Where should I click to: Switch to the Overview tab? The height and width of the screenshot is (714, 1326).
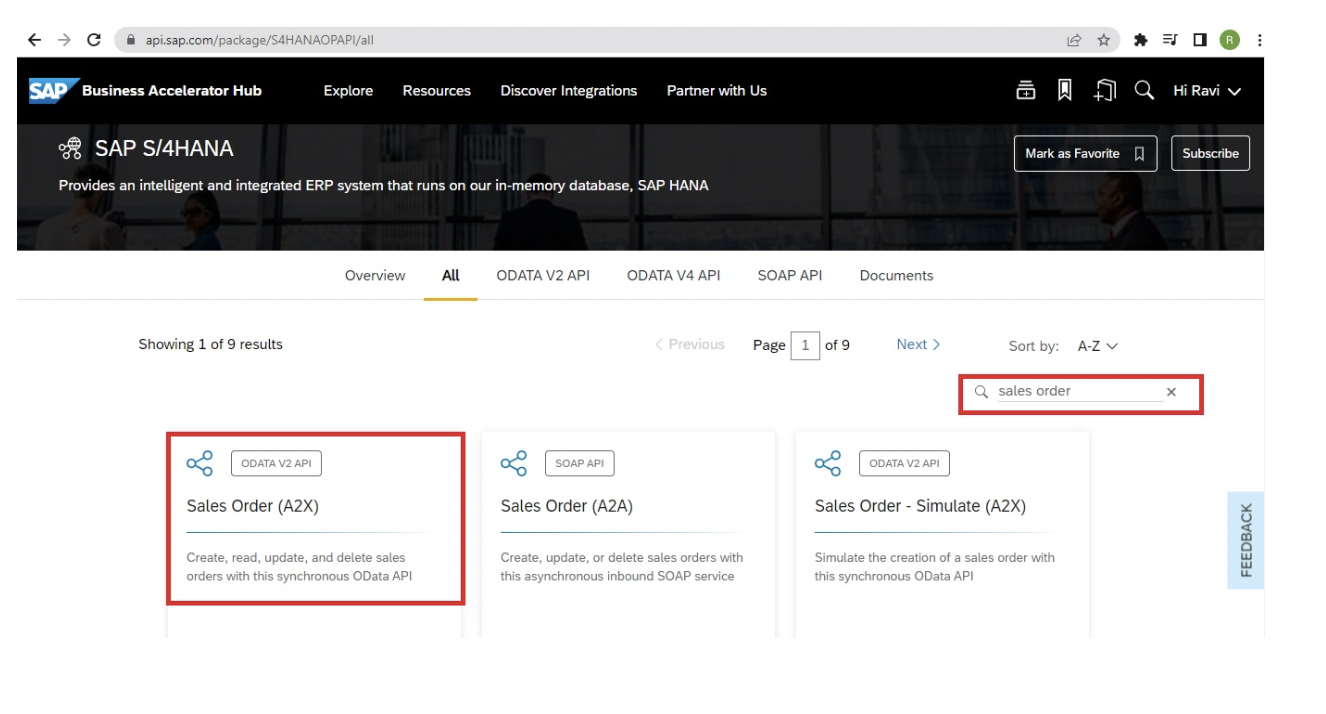(x=375, y=276)
